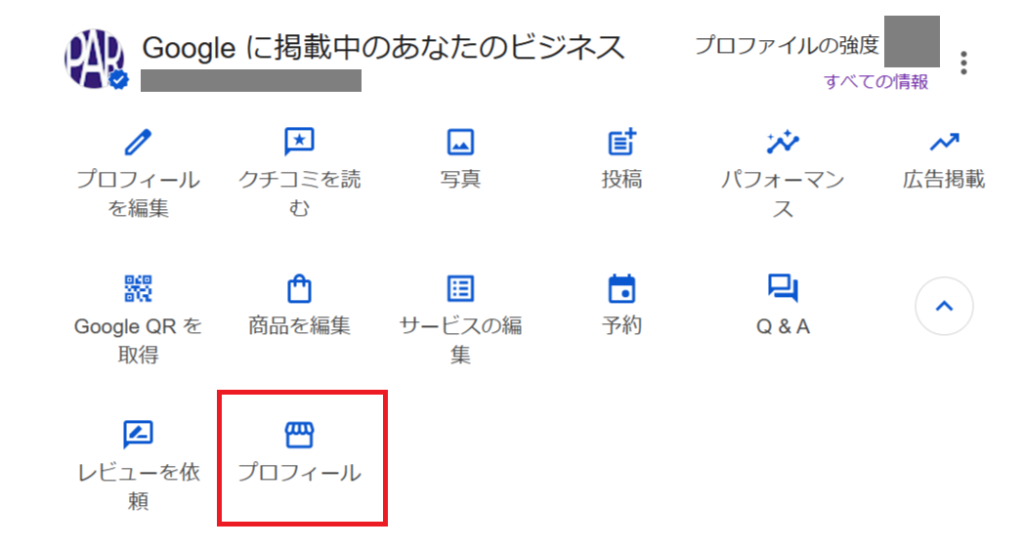The image size is (1024, 548).
Task: Click the Google に掲載中のあなたのビジネス heading
Action: coord(383,47)
